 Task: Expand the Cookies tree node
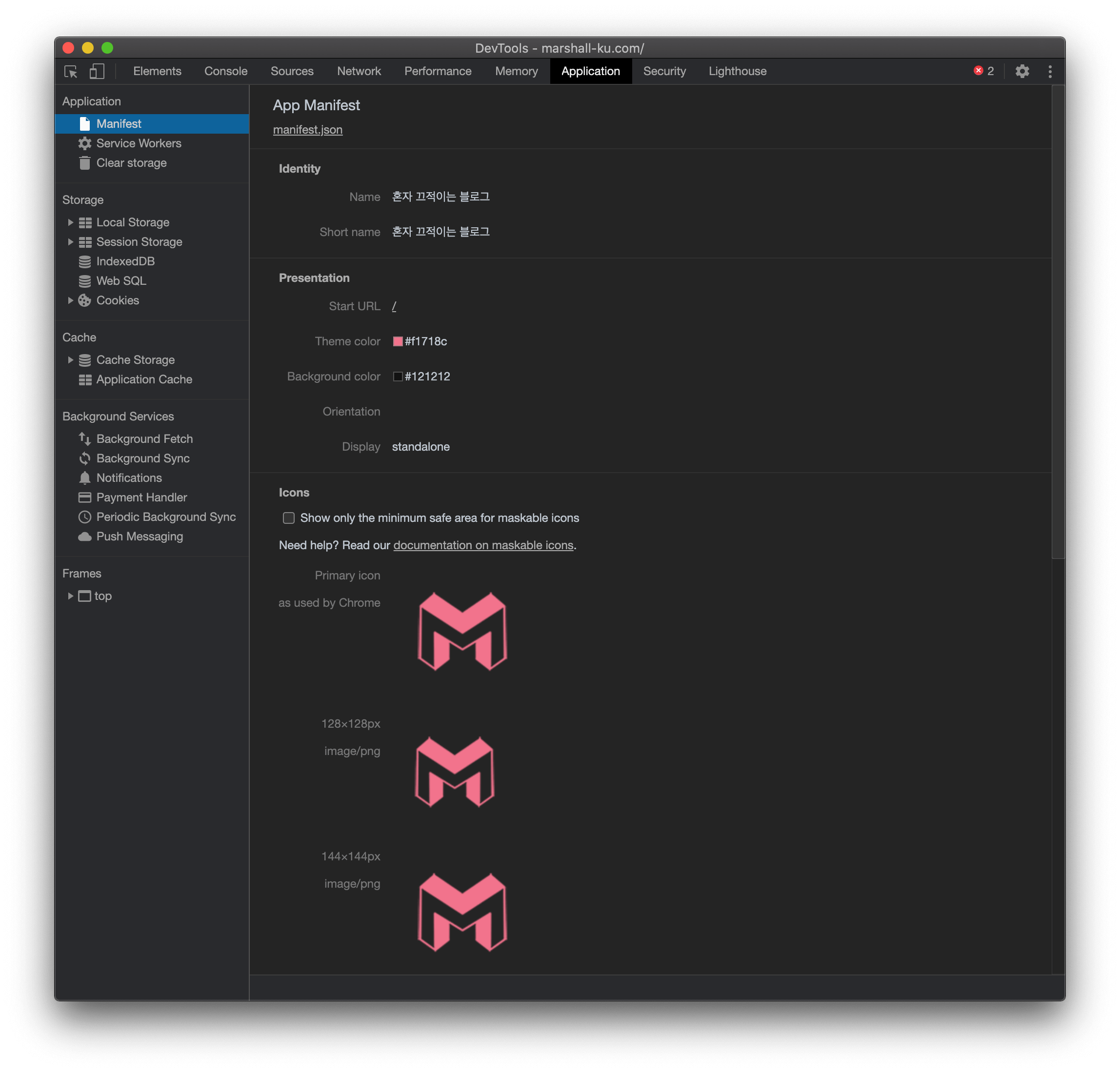(70, 300)
